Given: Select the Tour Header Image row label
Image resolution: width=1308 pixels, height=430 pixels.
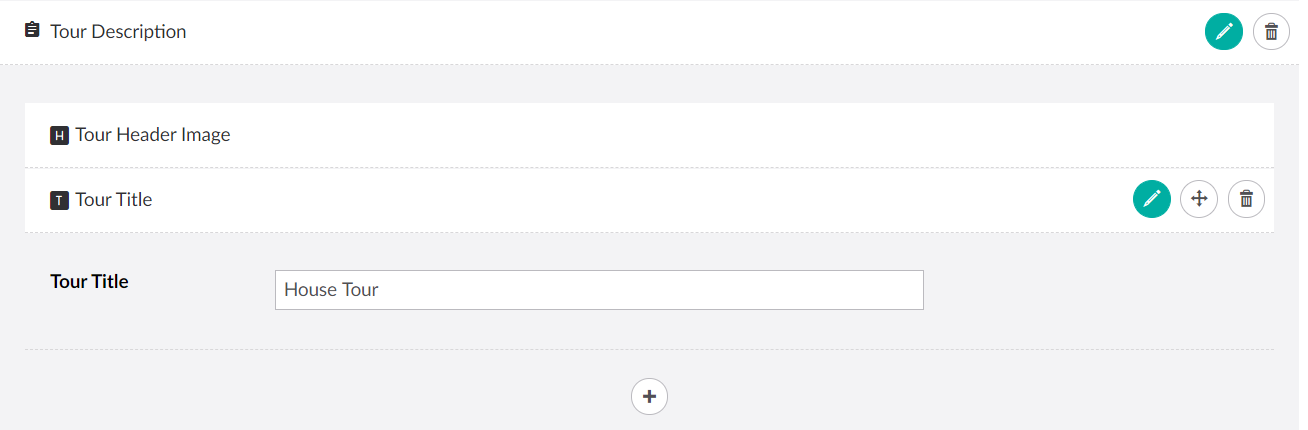Looking at the screenshot, I should tap(152, 135).
